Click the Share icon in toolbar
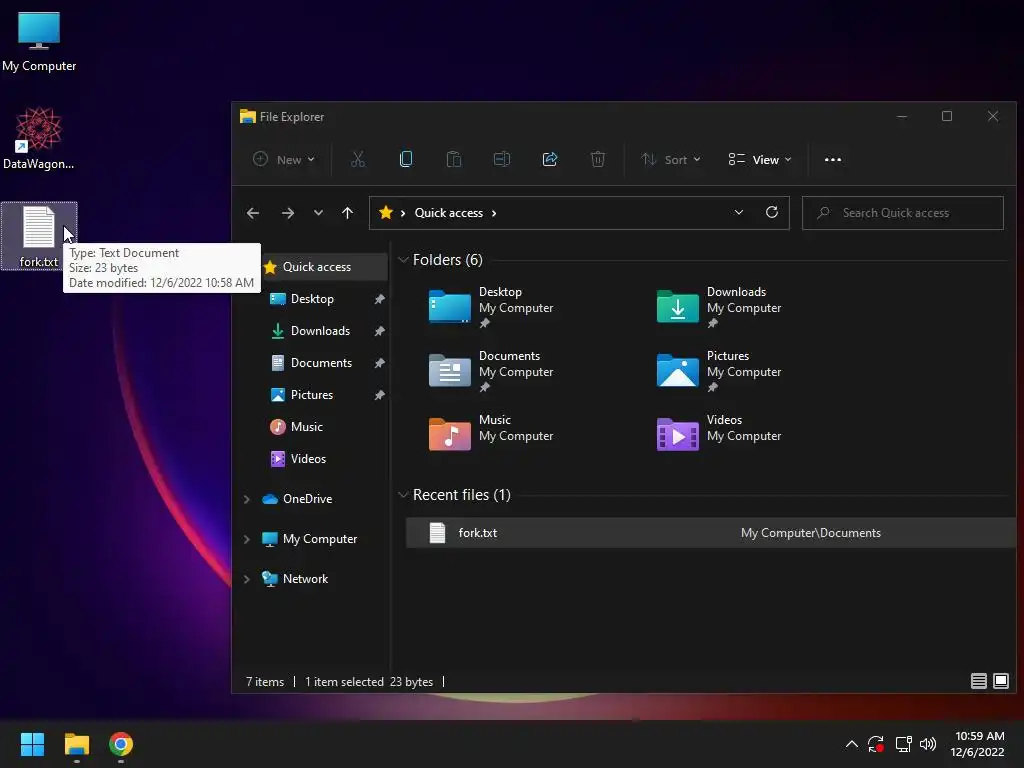This screenshot has width=1024, height=768. [550, 159]
